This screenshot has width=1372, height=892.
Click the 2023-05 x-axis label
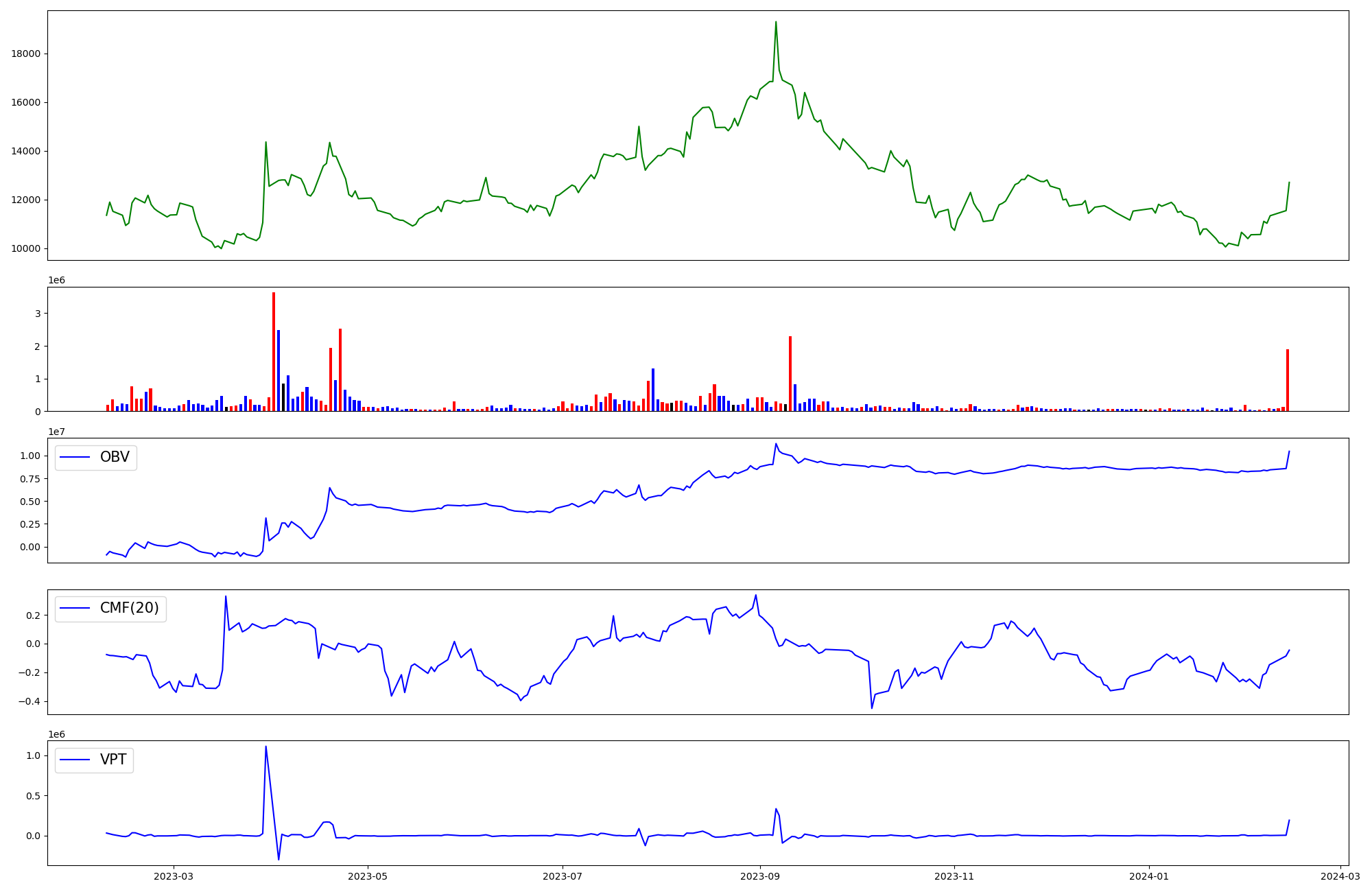368,876
